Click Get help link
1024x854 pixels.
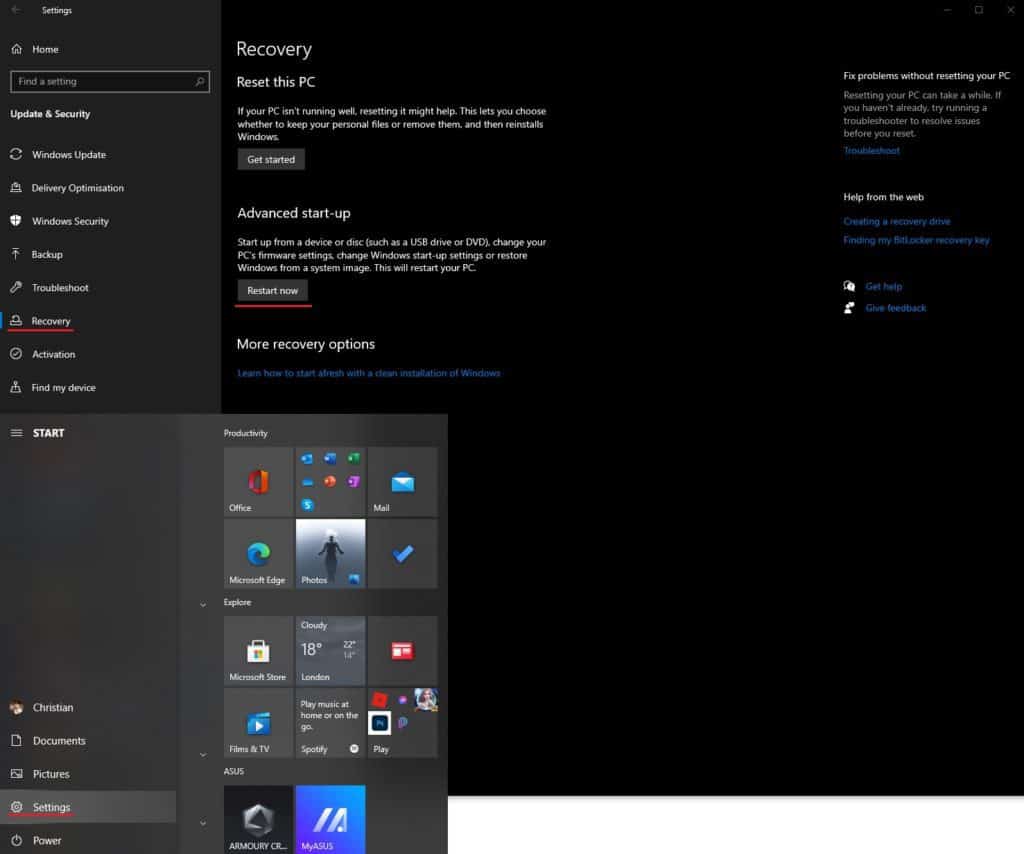point(884,287)
